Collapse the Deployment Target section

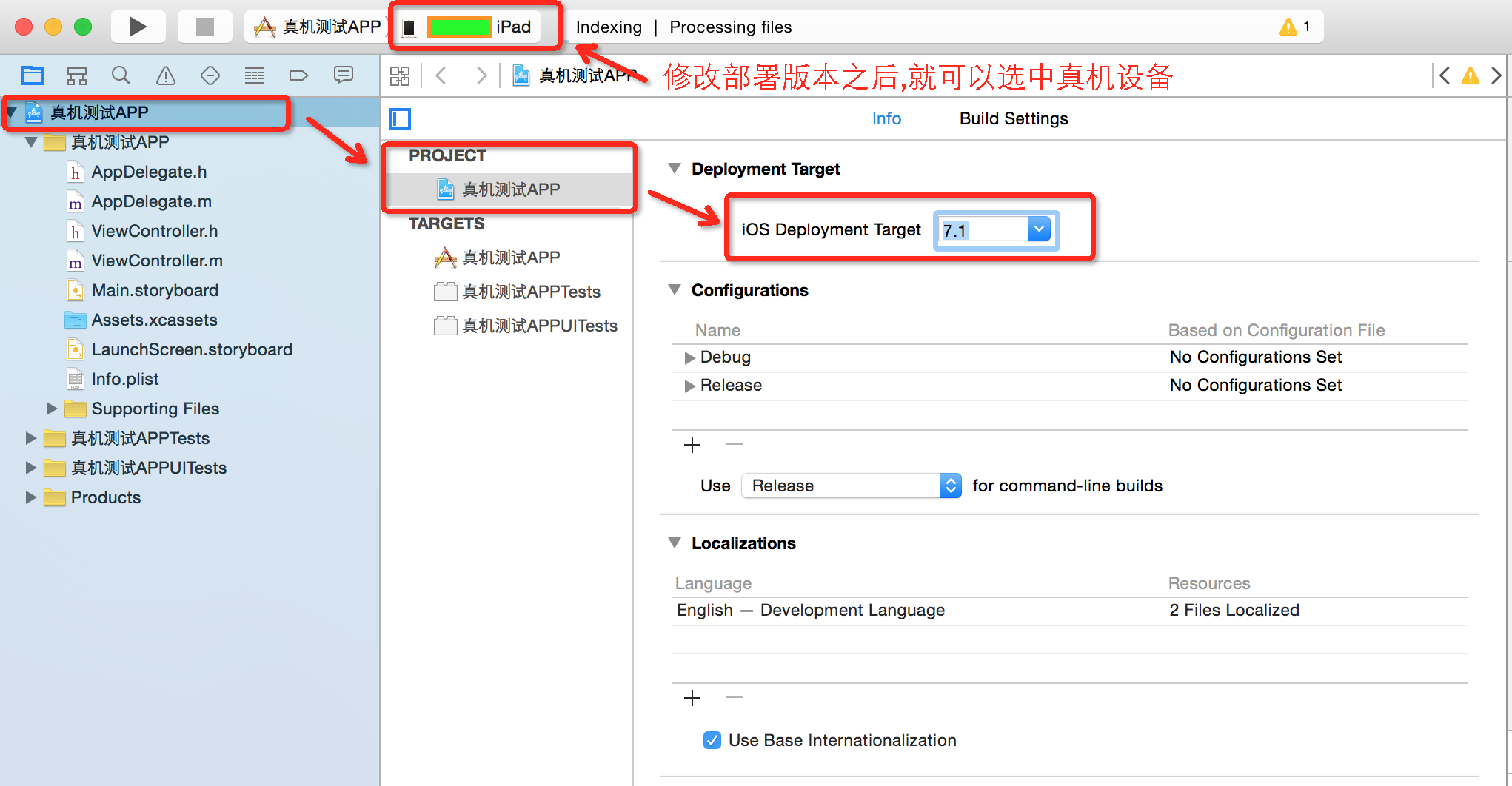point(675,169)
